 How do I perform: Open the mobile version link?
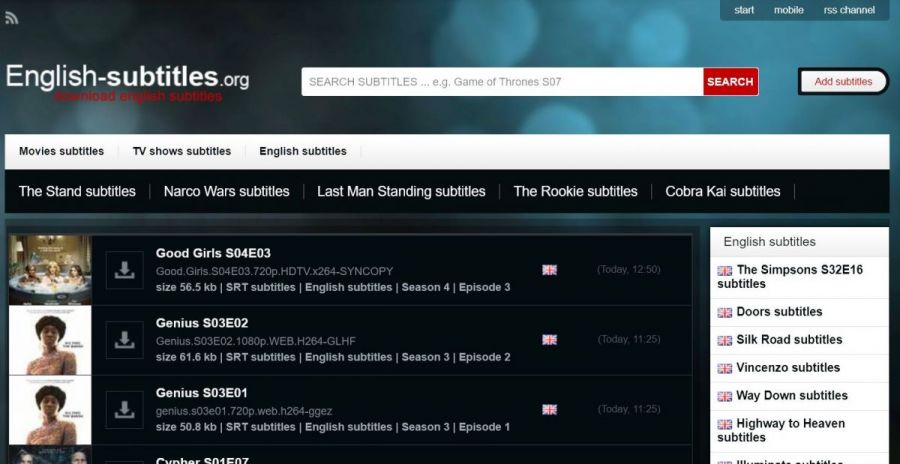[789, 10]
